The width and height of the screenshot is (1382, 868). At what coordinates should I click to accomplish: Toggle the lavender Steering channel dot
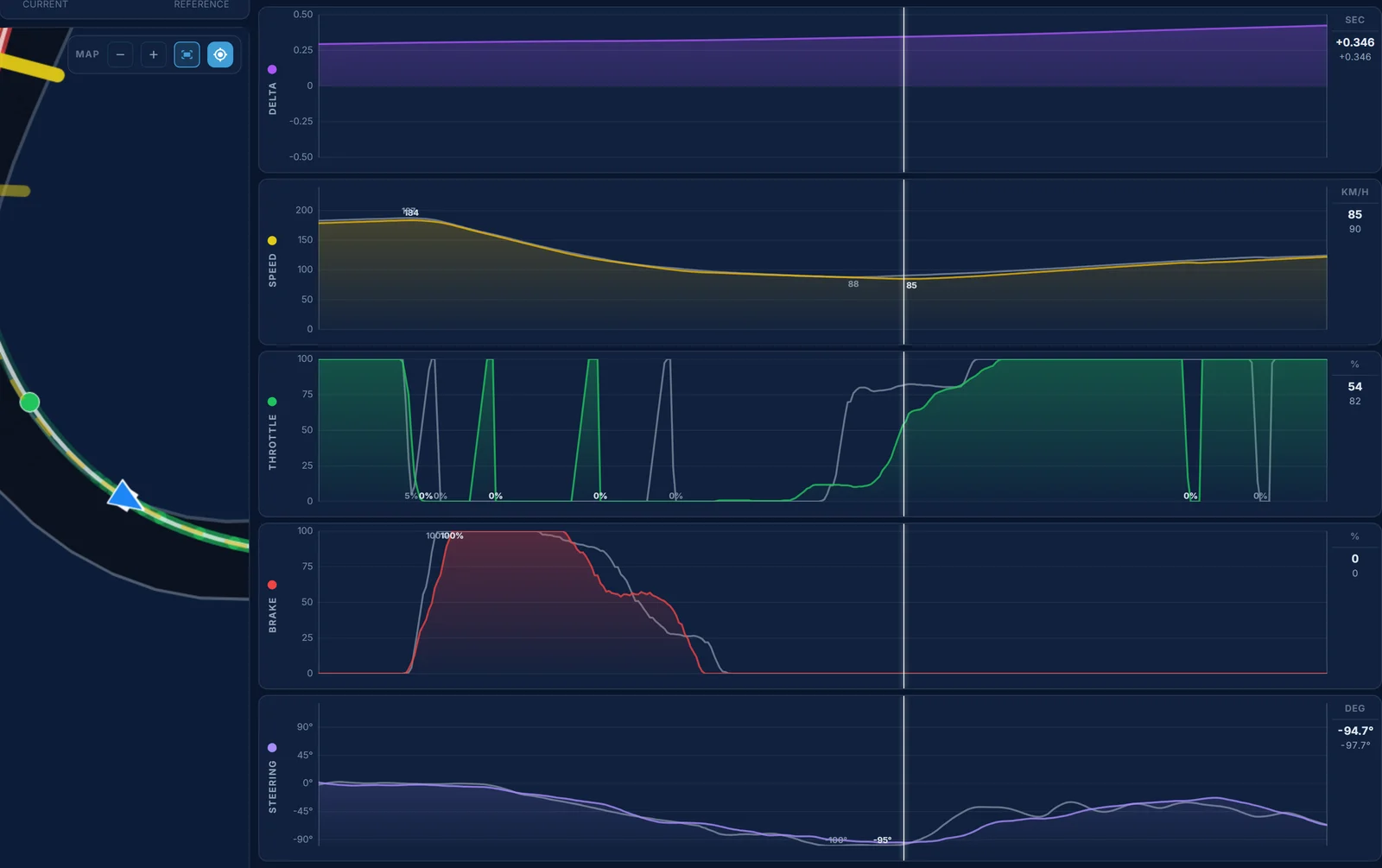click(272, 748)
